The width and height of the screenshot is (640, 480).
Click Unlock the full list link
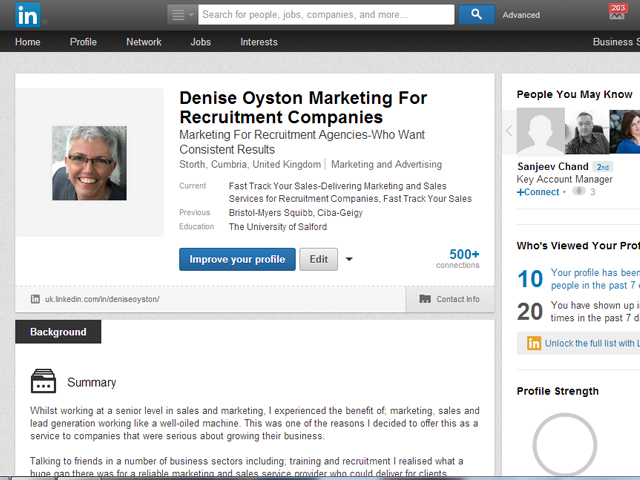click(592, 343)
